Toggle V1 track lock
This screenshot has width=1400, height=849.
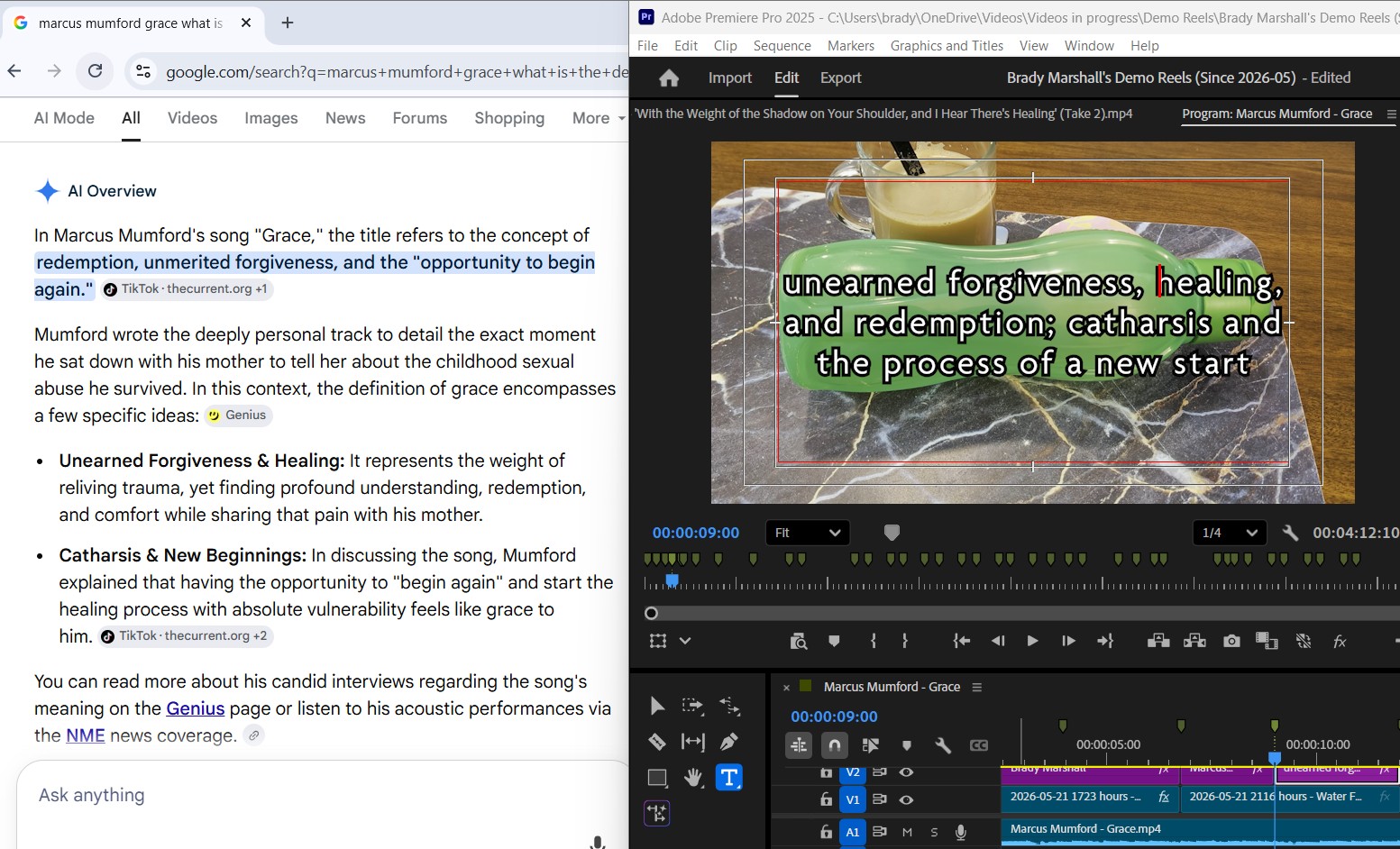[x=826, y=799]
